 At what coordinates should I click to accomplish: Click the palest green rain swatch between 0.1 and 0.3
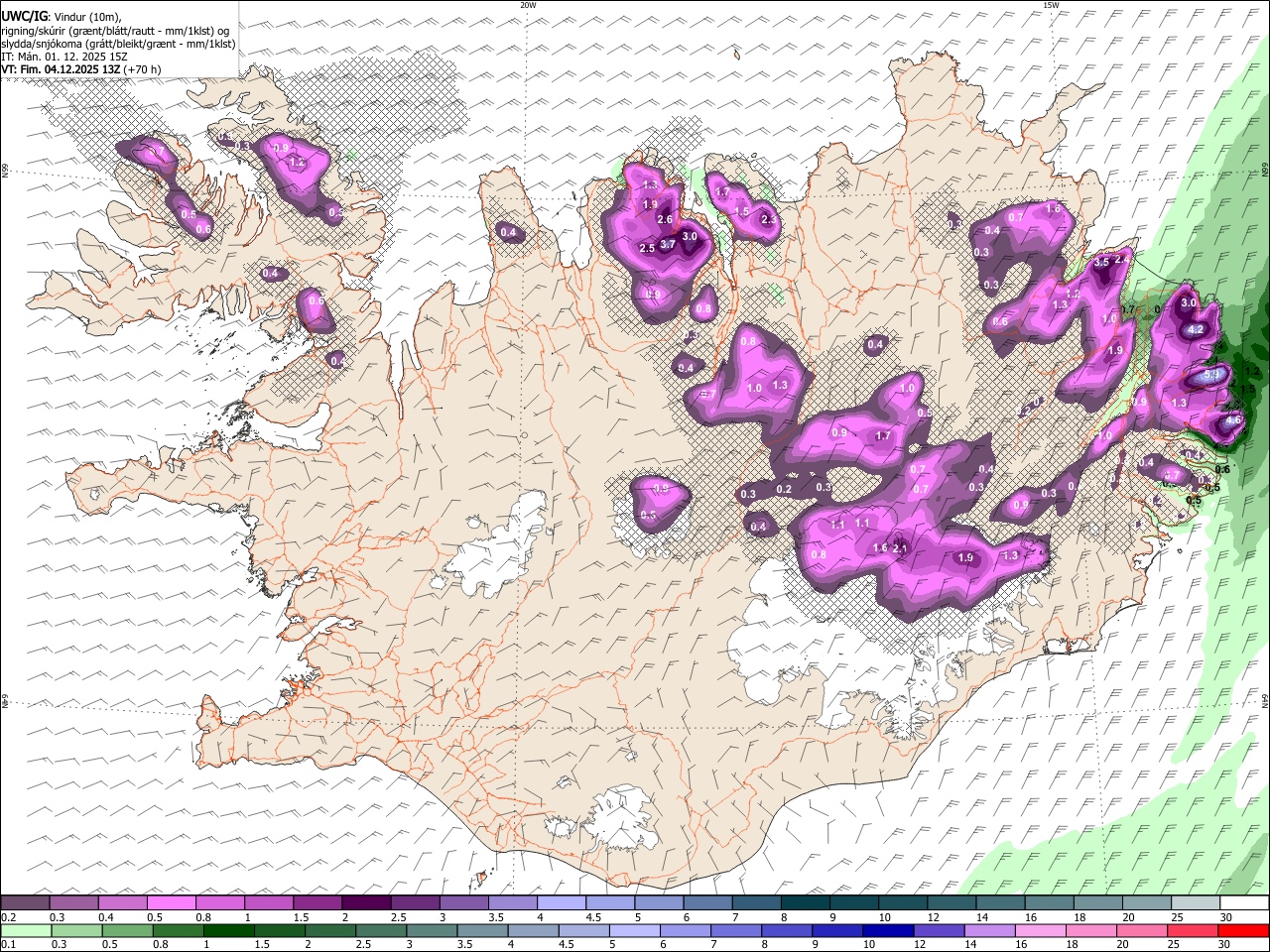pyautogui.click(x=25, y=931)
